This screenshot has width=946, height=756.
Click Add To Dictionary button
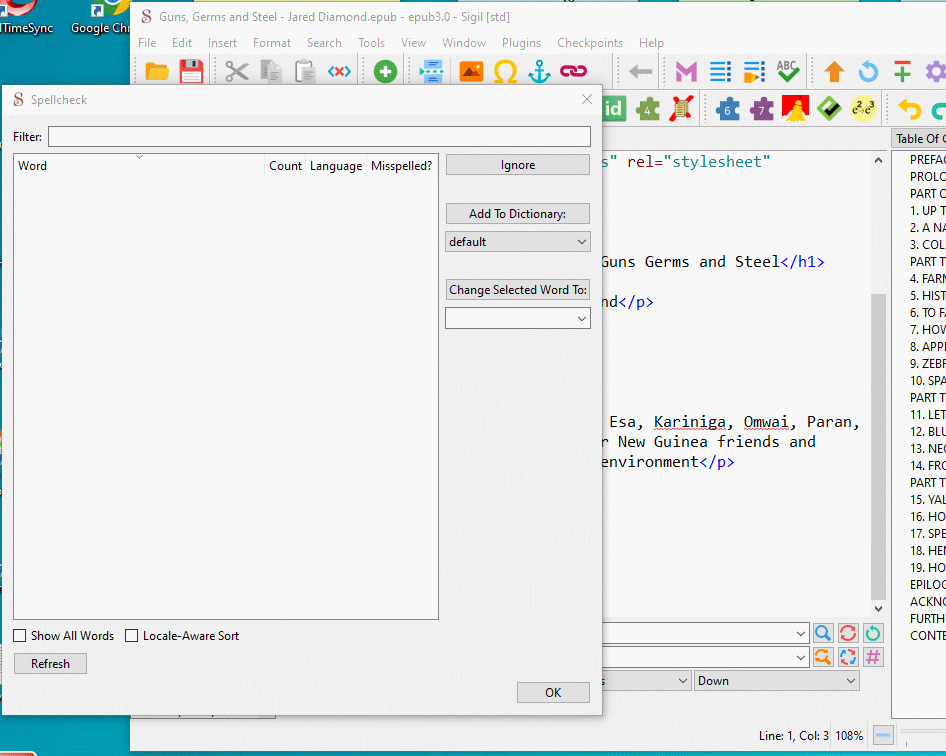(x=518, y=214)
